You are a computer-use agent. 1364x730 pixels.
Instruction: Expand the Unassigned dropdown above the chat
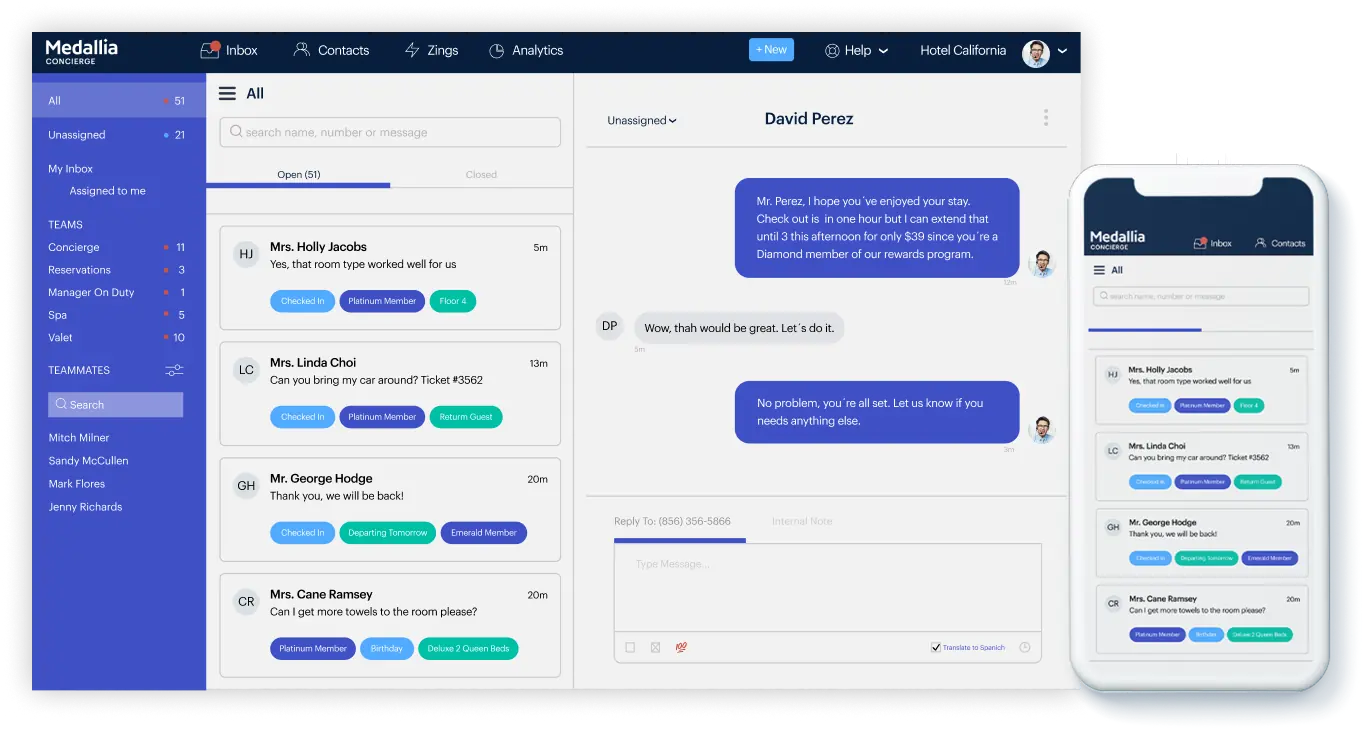tap(641, 120)
